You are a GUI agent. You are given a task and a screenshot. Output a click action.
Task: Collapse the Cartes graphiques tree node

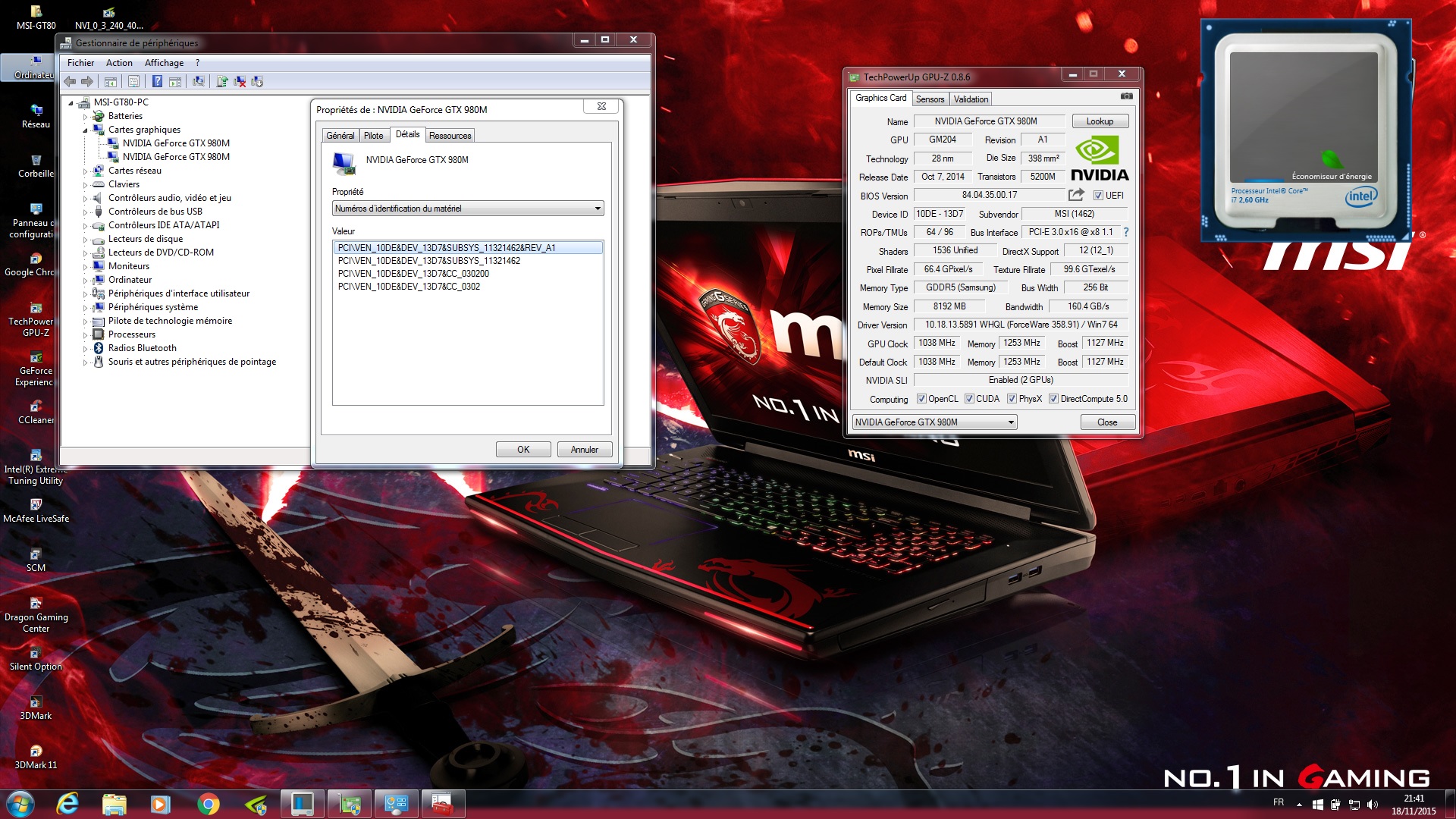pyautogui.click(x=85, y=130)
